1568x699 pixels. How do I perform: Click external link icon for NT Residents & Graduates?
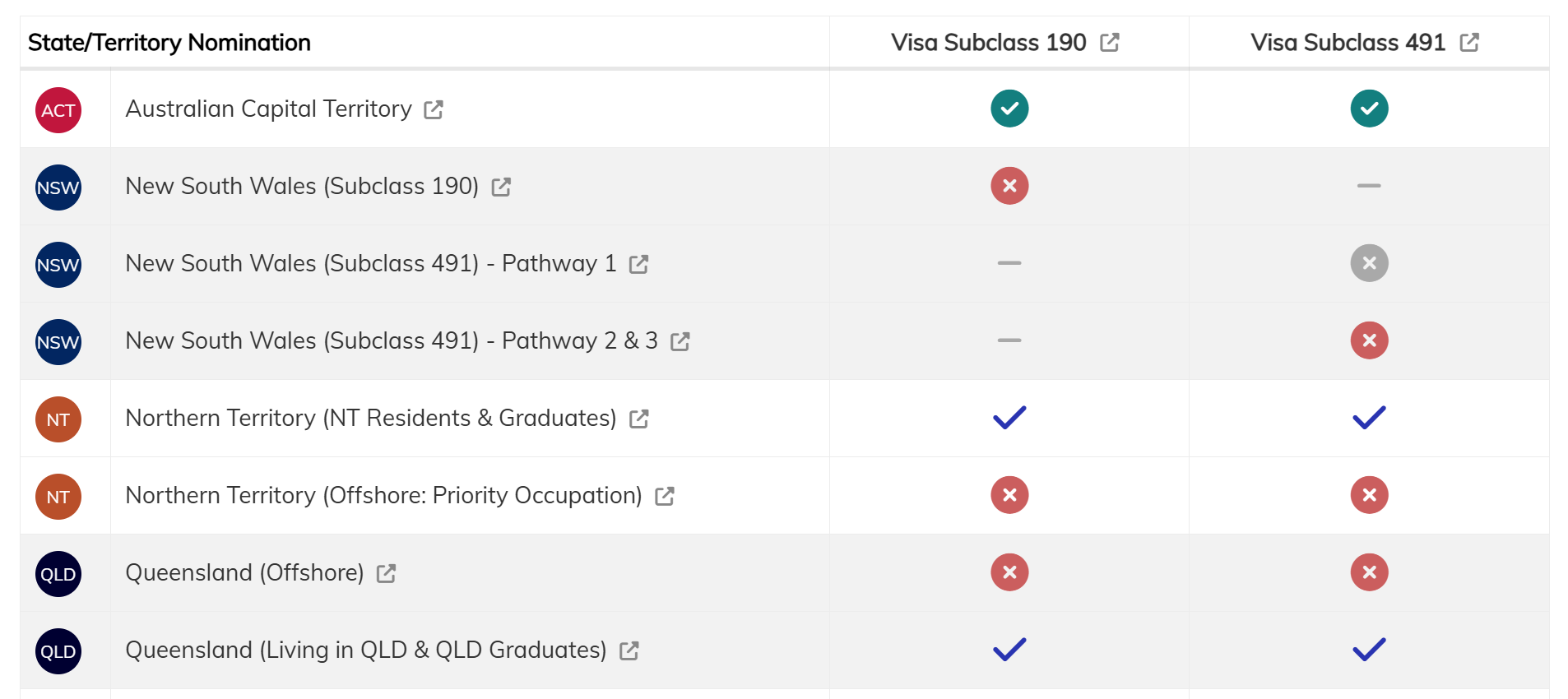point(638,419)
